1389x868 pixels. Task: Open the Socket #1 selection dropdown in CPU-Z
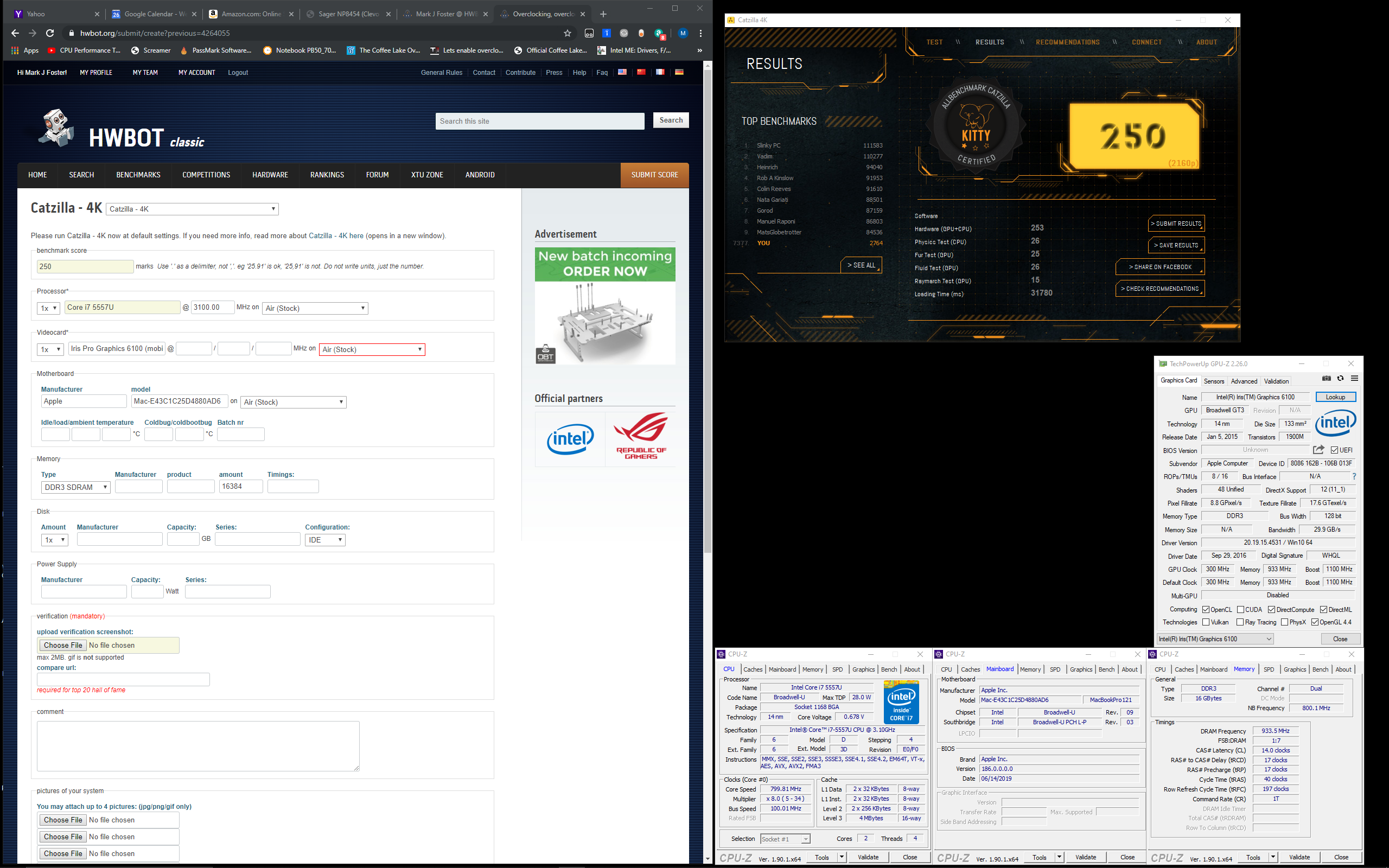click(785, 839)
